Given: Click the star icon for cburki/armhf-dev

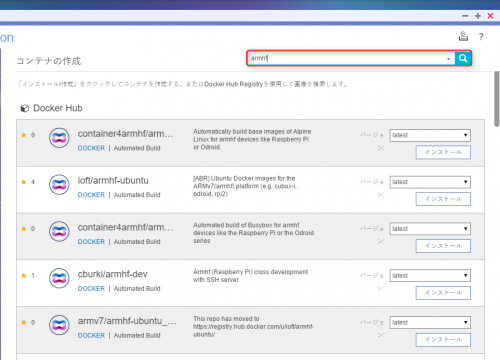Looking at the screenshot, I should [x=24, y=275].
